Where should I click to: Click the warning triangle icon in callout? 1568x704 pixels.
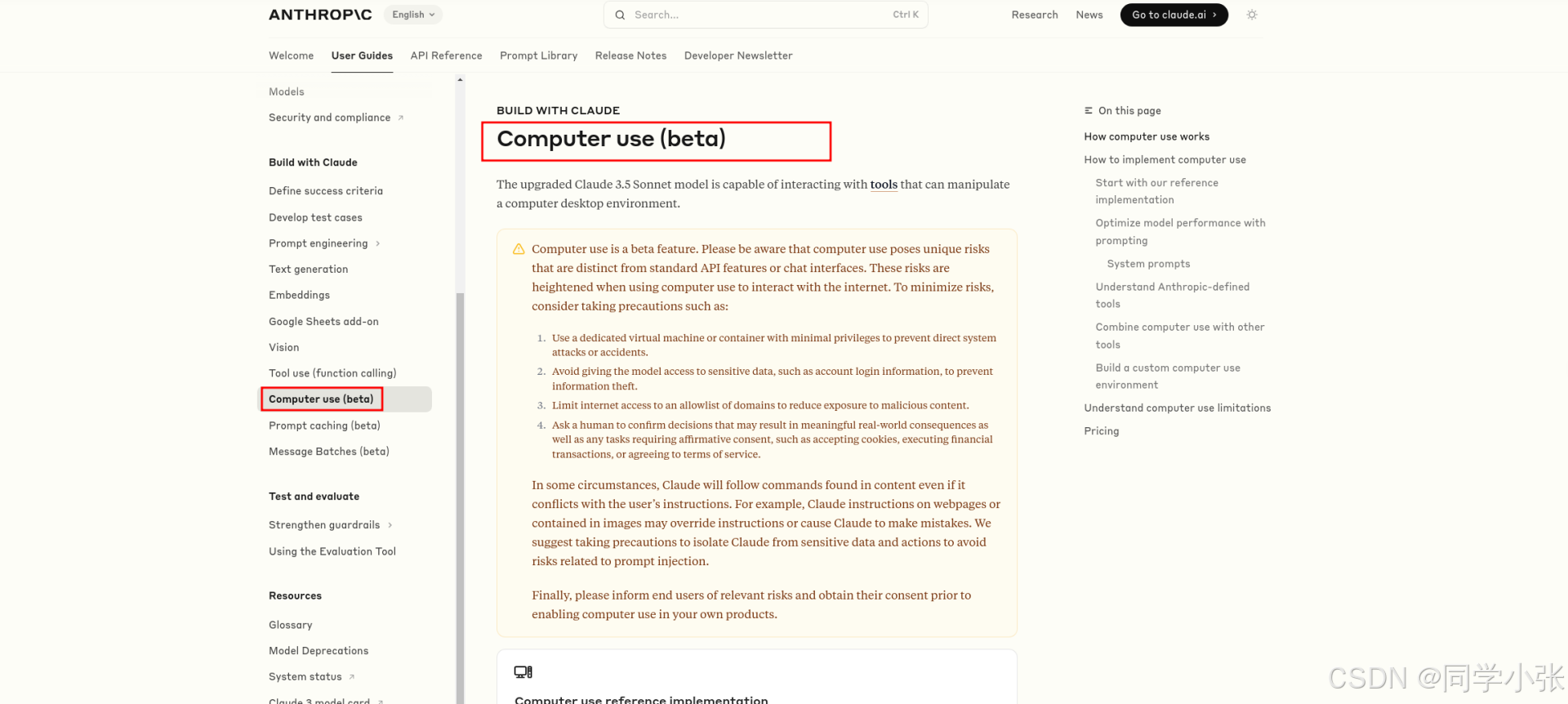518,249
